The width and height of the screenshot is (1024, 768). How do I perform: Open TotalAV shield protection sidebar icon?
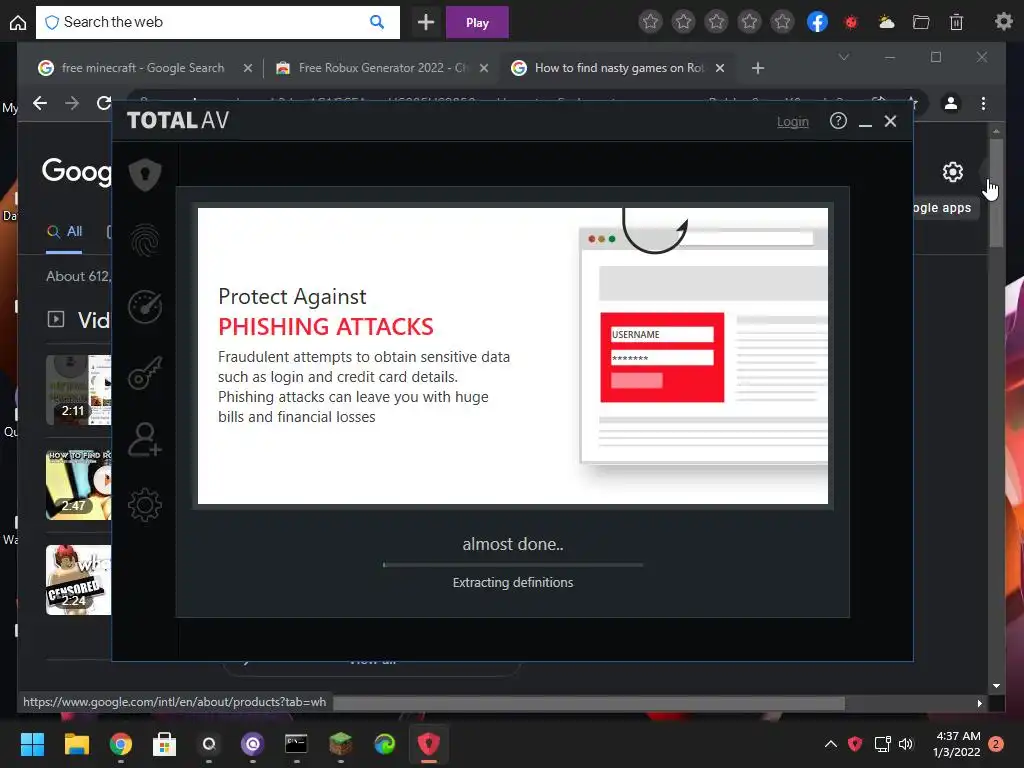pyautogui.click(x=145, y=174)
